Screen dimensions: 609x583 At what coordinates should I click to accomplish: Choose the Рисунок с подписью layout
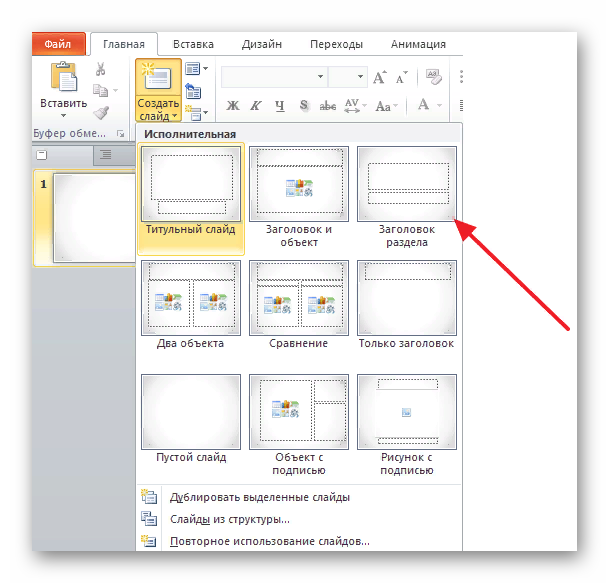click(407, 426)
